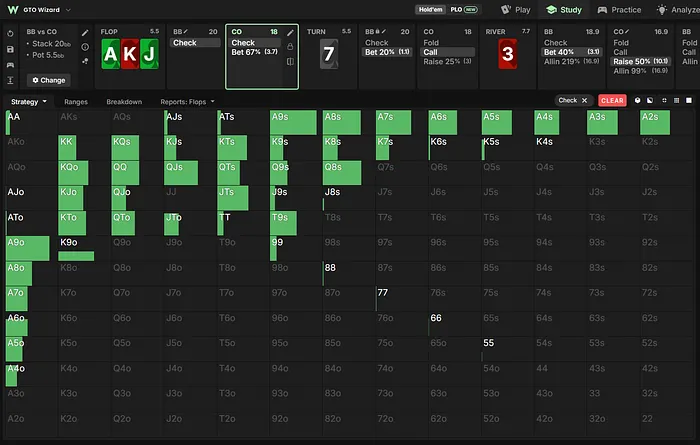Screen dimensions: 700x445
Task: Select the QJs hand cell
Action: 190,173
